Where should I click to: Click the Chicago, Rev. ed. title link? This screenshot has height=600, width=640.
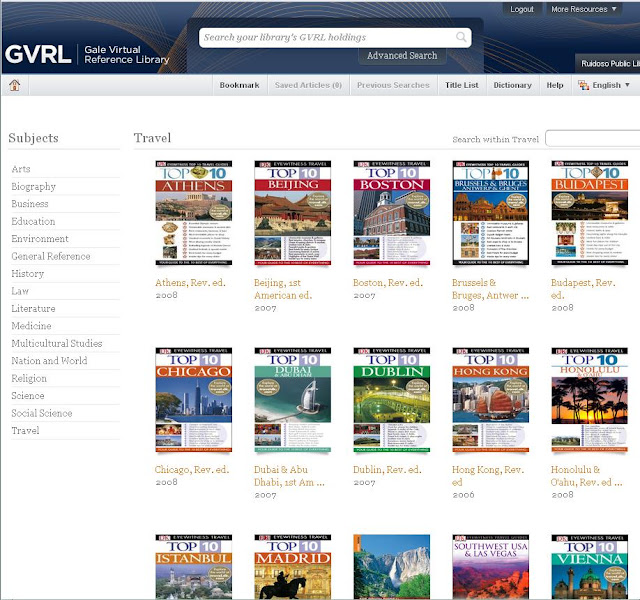click(192, 469)
